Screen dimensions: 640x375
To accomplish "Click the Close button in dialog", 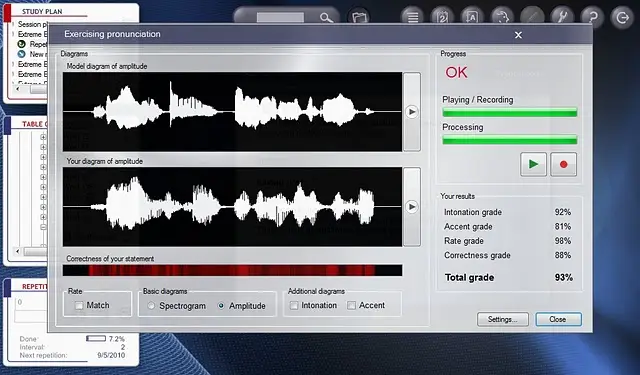I will 558,319.
